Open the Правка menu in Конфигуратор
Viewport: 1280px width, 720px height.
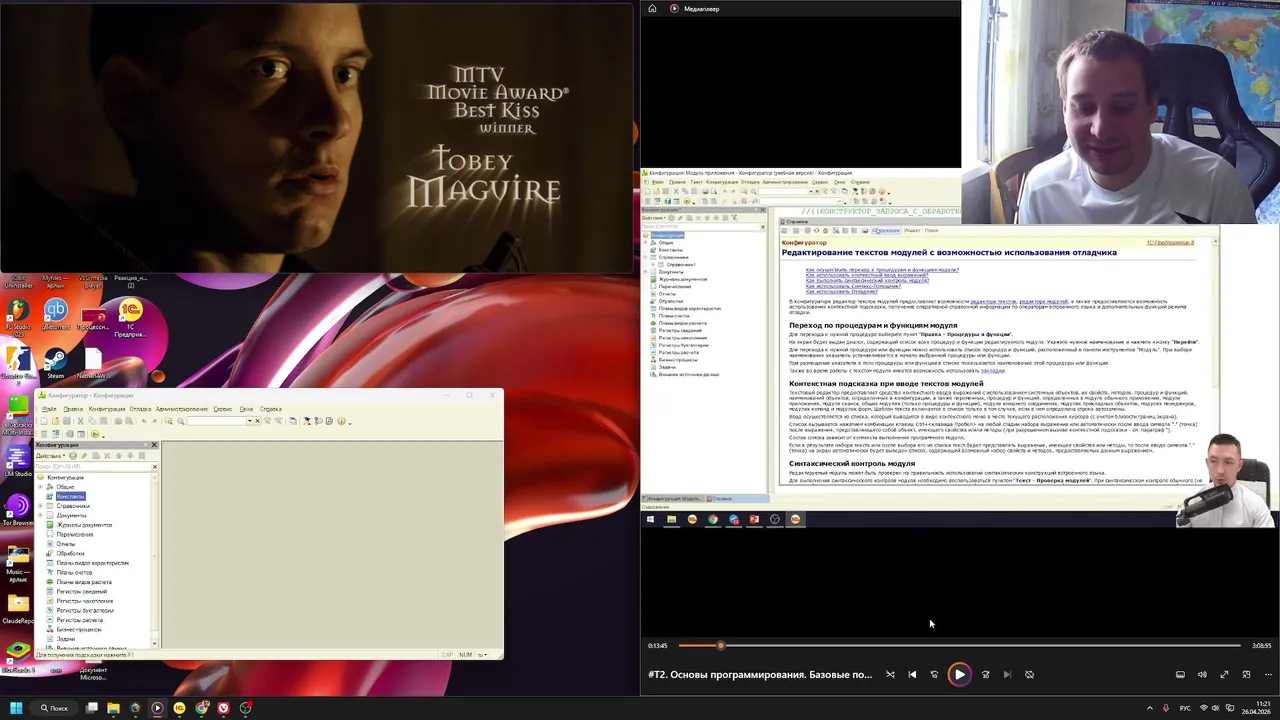click(x=72, y=409)
